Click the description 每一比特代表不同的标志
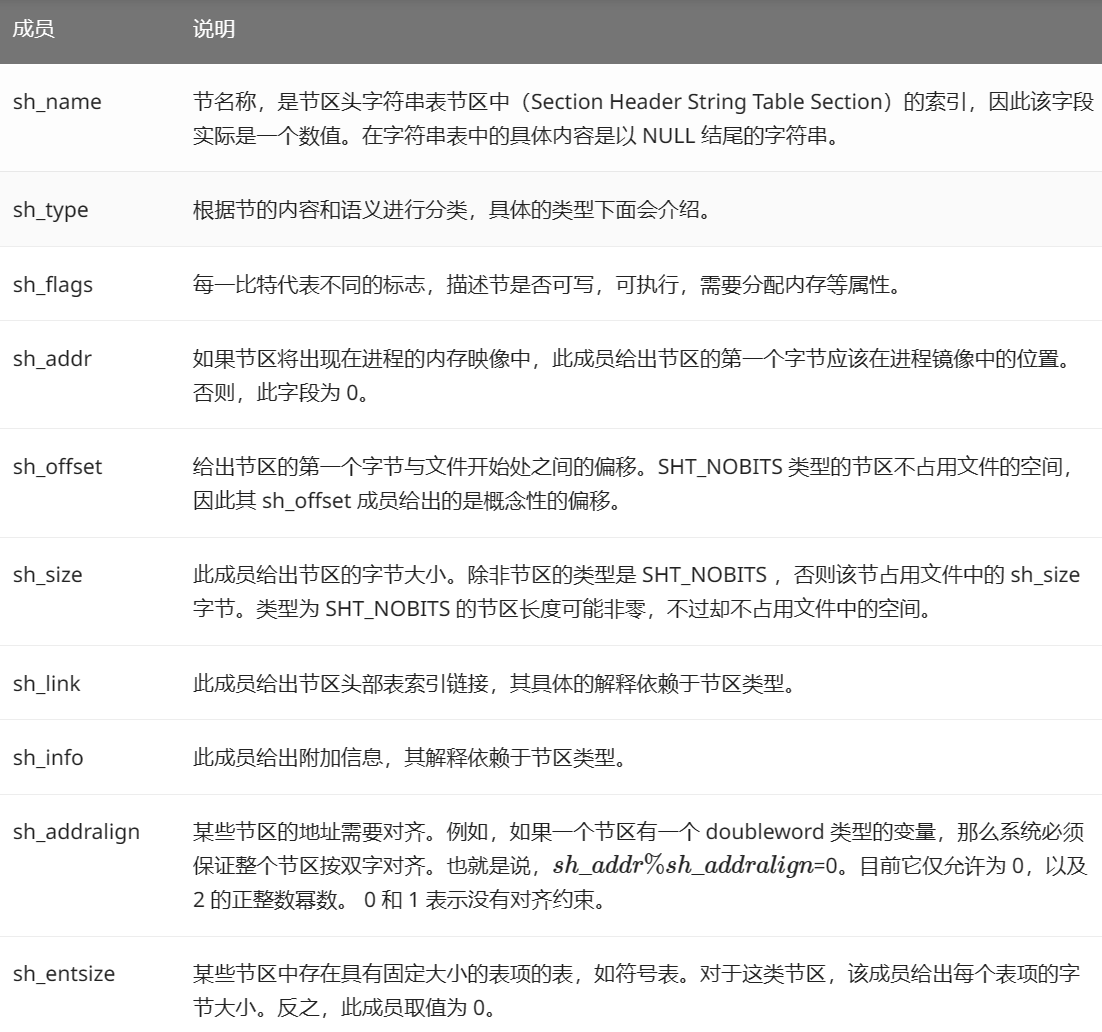This screenshot has width=1102, height=1032. (x=547, y=285)
